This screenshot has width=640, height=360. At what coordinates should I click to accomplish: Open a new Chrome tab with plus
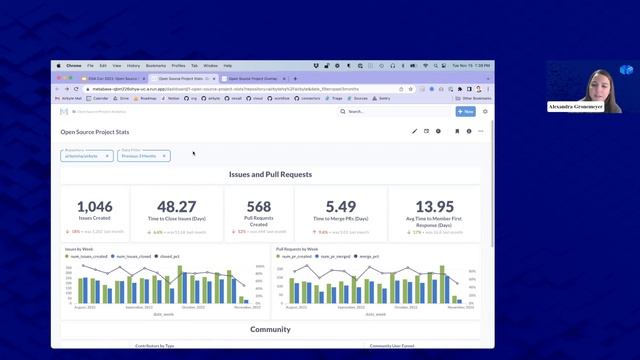tap(295, 78)
